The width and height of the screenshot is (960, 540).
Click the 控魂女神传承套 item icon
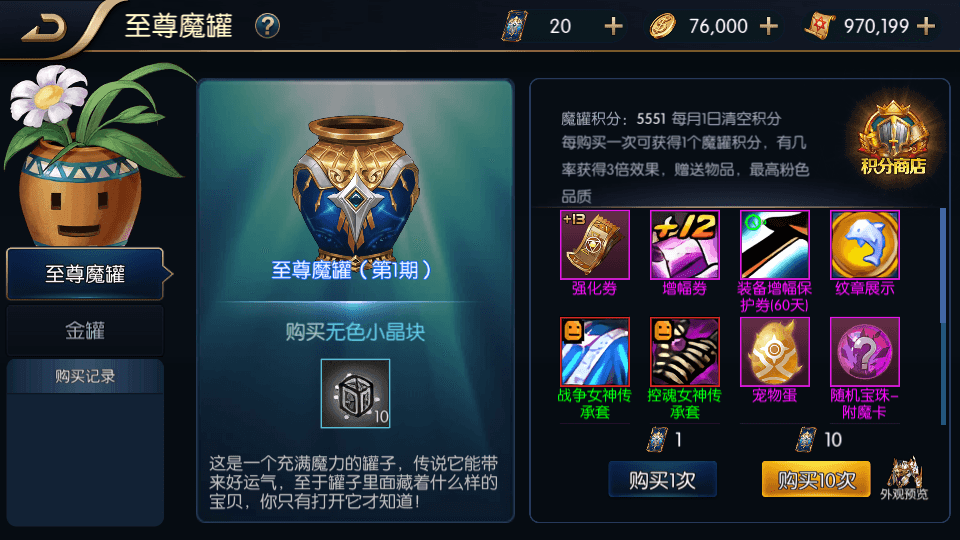684,351
